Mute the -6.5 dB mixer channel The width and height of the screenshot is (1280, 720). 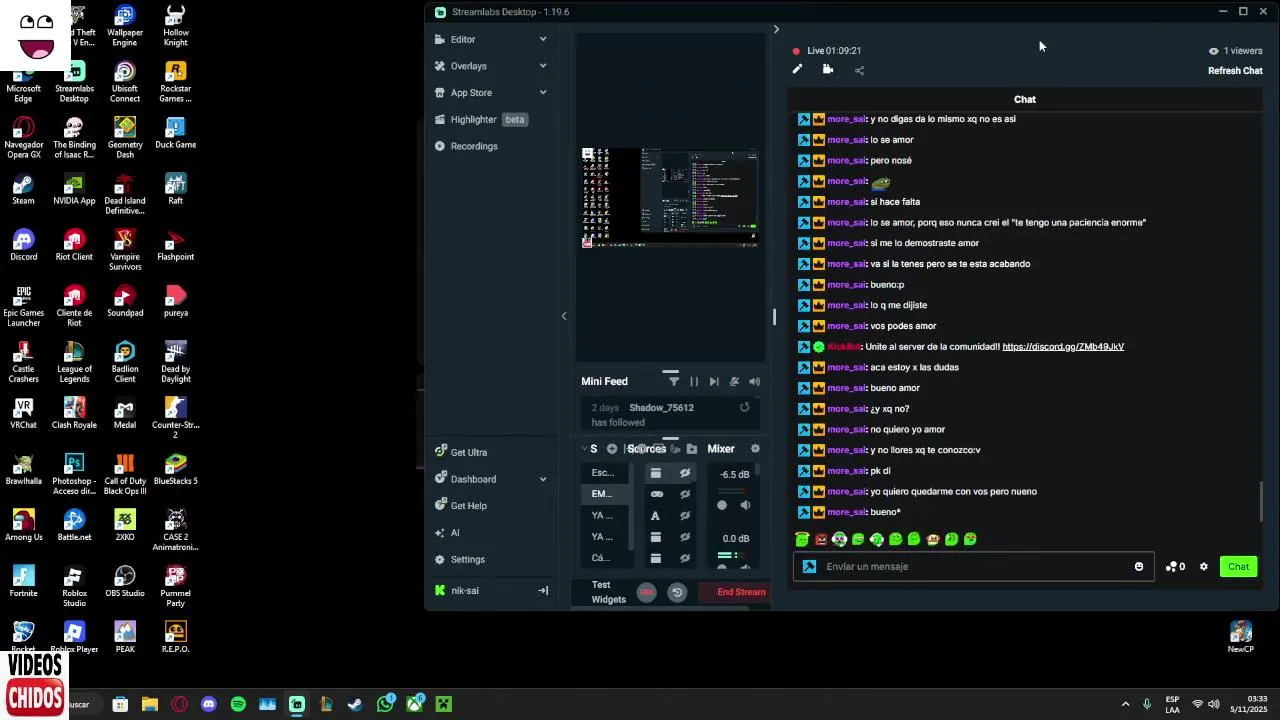(745, 506)
